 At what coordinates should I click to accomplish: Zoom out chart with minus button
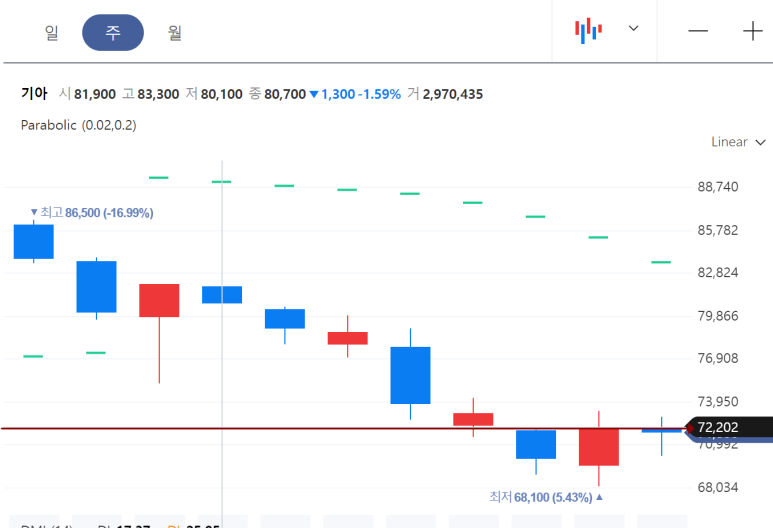698,31
